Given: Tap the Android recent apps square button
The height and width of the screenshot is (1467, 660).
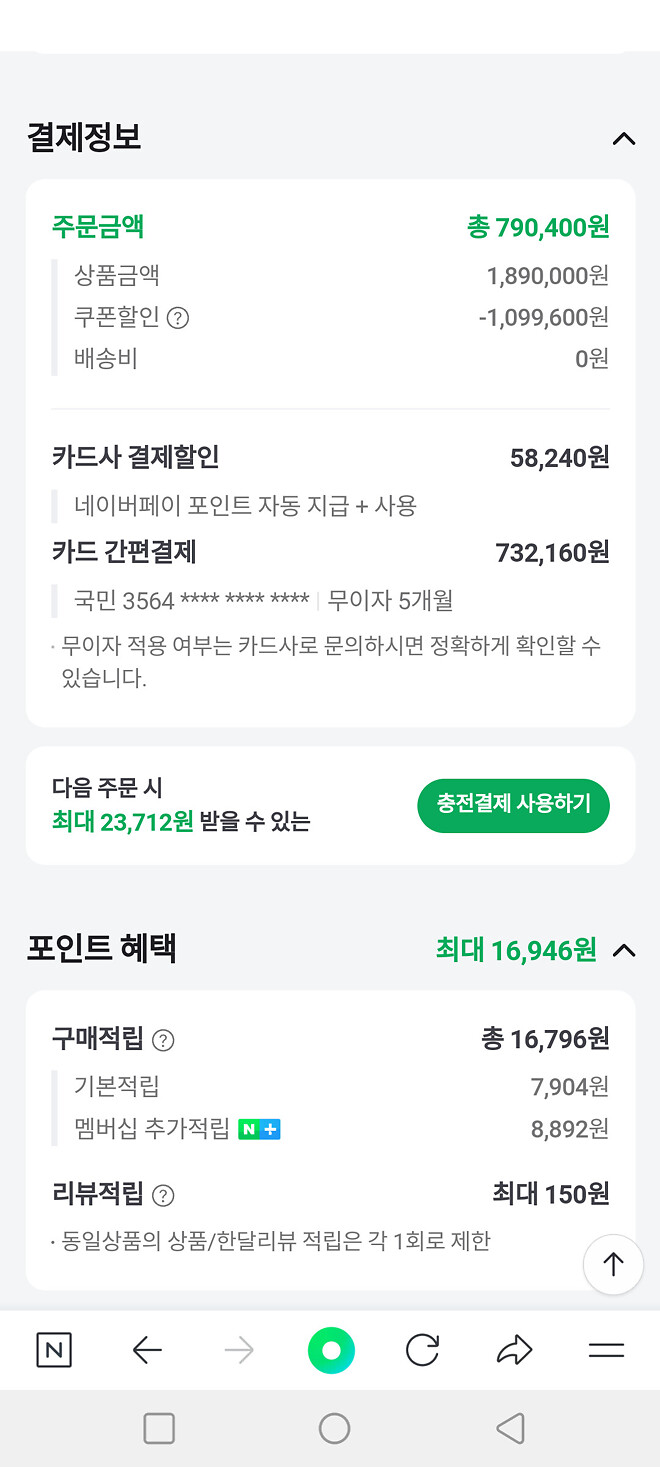Looking at the screenshot, I should click(159, 1428).
